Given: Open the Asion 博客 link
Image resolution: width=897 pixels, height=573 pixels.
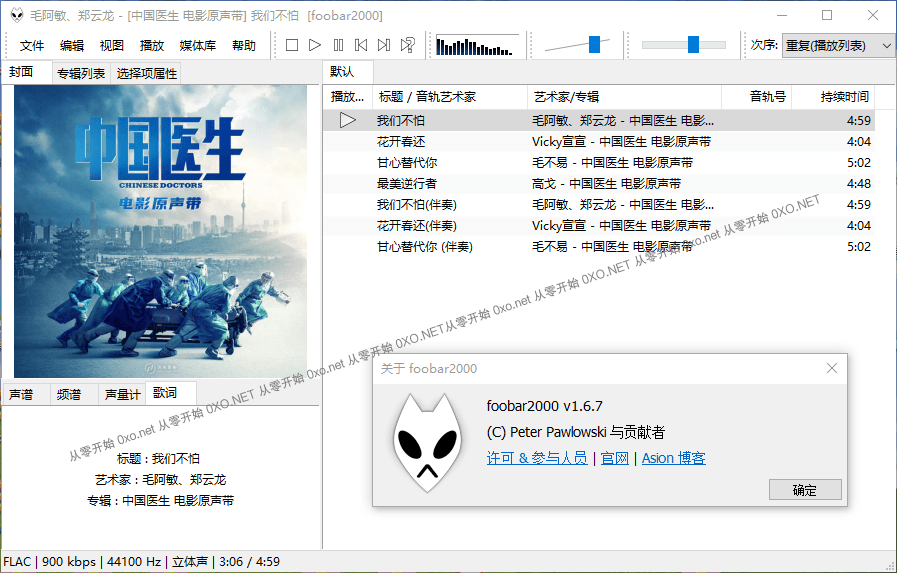Looking at the screenshot, I should [x=673, y=458].
